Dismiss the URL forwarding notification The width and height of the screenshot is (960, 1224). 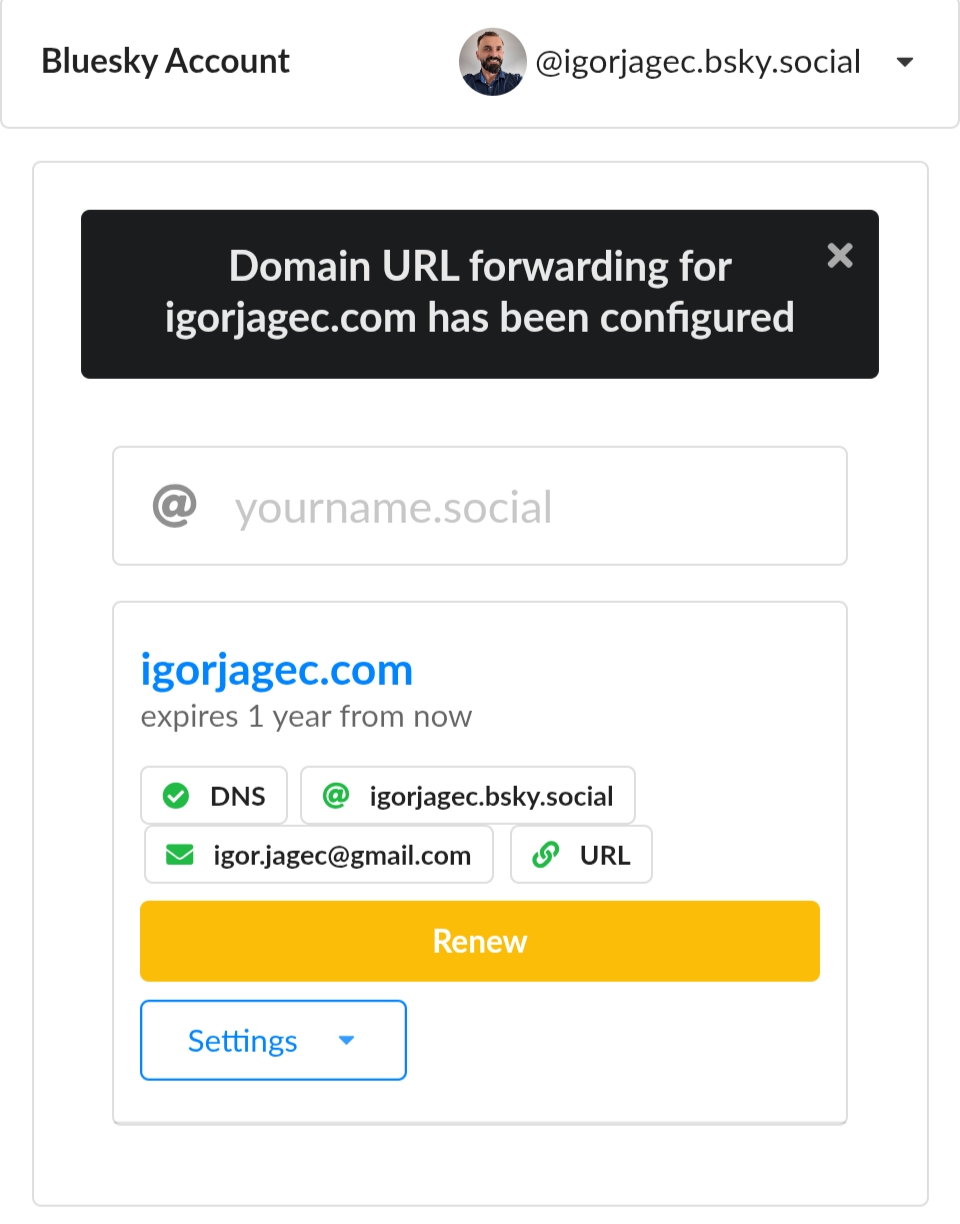840,255
